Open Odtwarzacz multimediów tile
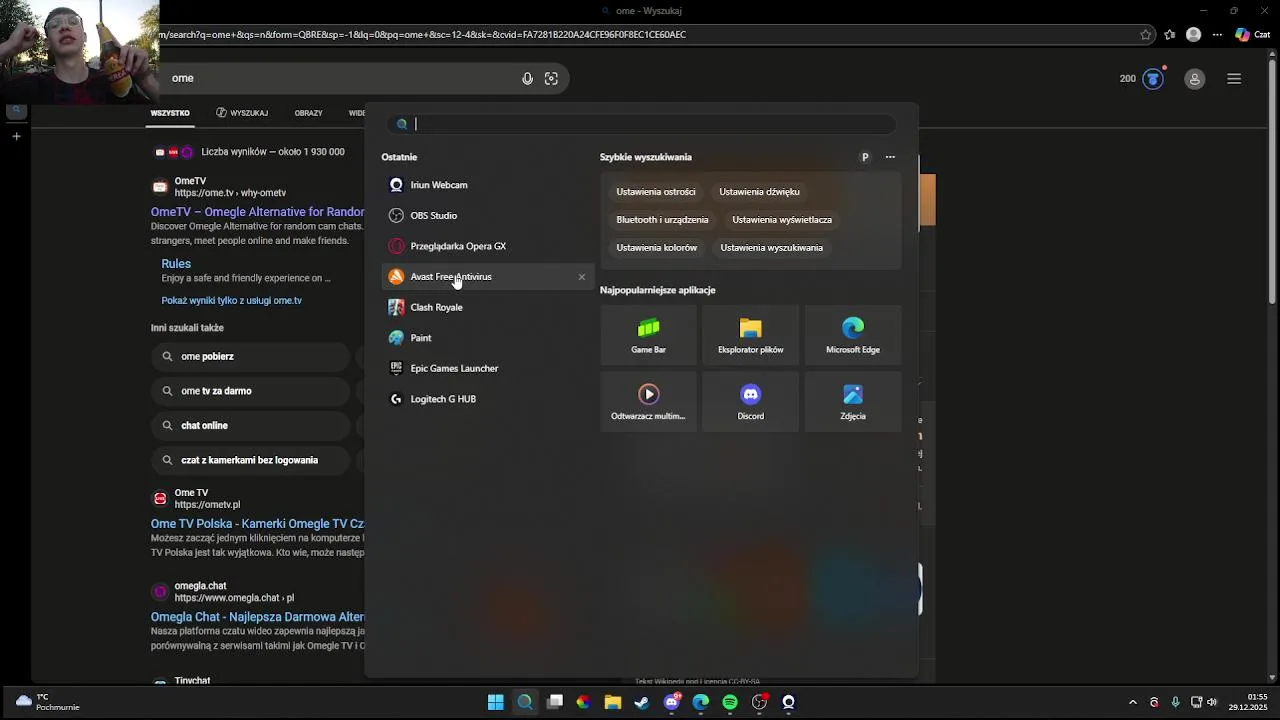1280x720 pixels. click(x=648, y=402)
